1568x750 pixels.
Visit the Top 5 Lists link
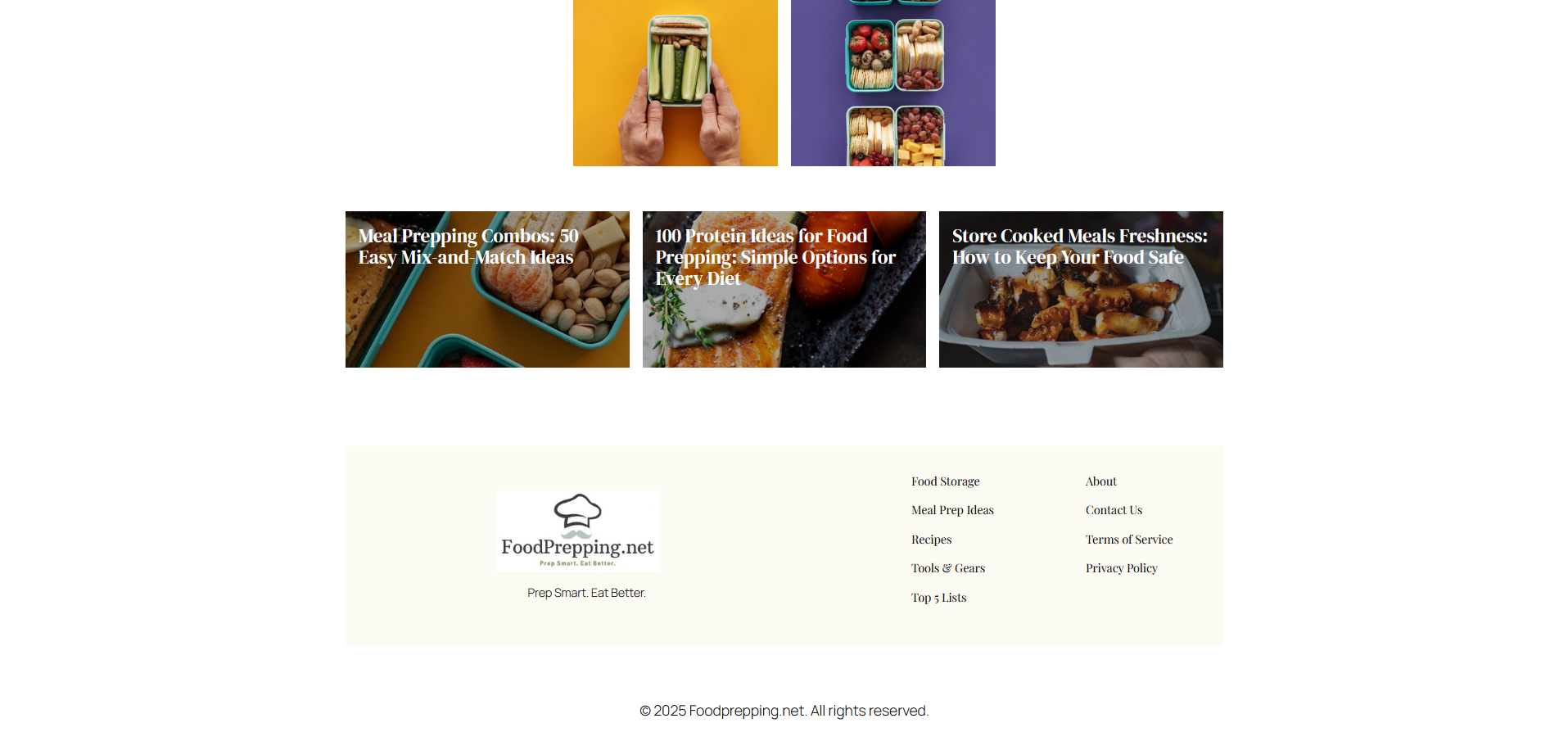pos(938,598)
